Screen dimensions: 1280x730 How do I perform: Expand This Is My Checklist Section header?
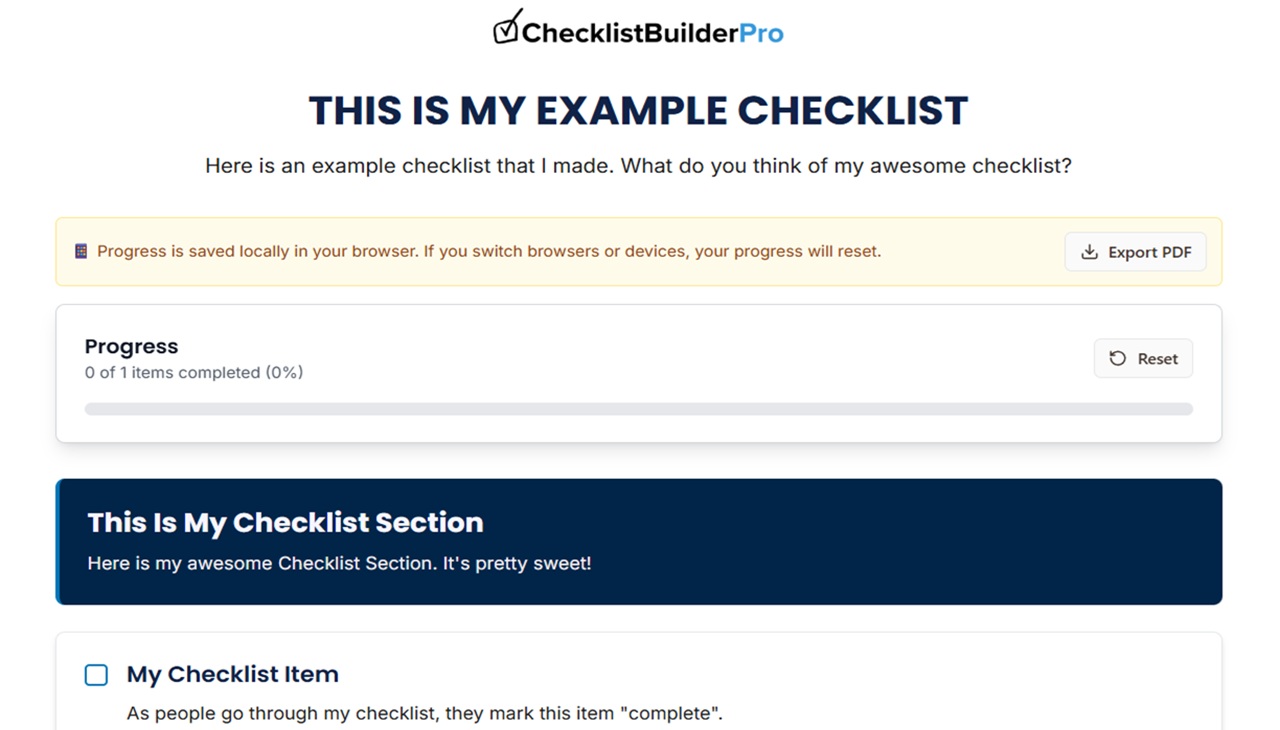point(286,522)
